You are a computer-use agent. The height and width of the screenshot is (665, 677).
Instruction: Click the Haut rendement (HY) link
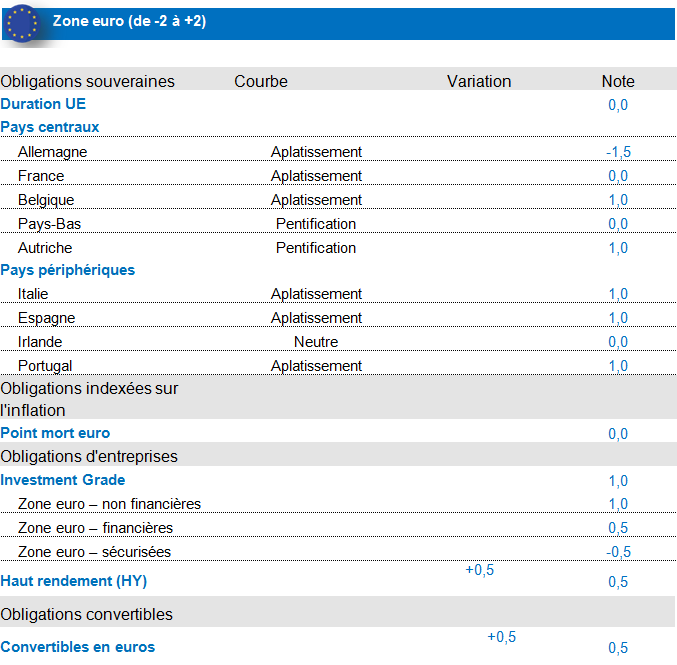(74, 581)
